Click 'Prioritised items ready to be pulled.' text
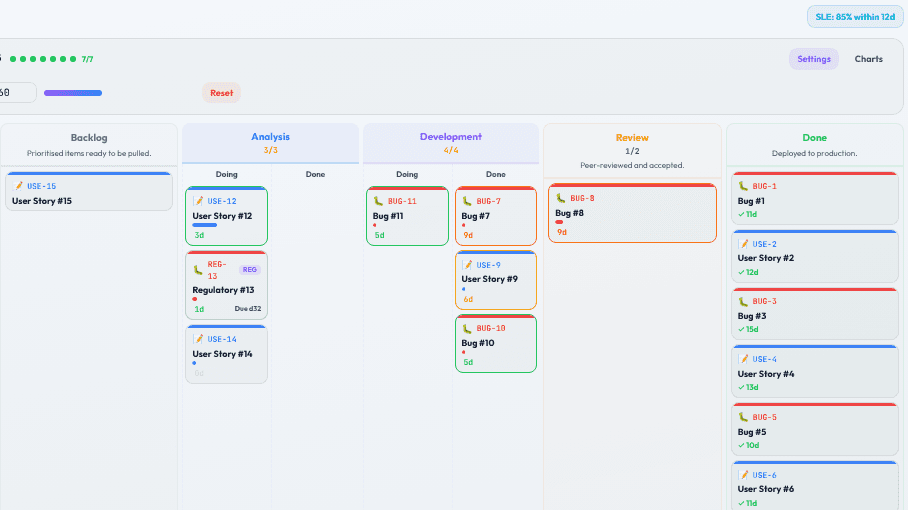Screen dimensions: 908x510 89,153
